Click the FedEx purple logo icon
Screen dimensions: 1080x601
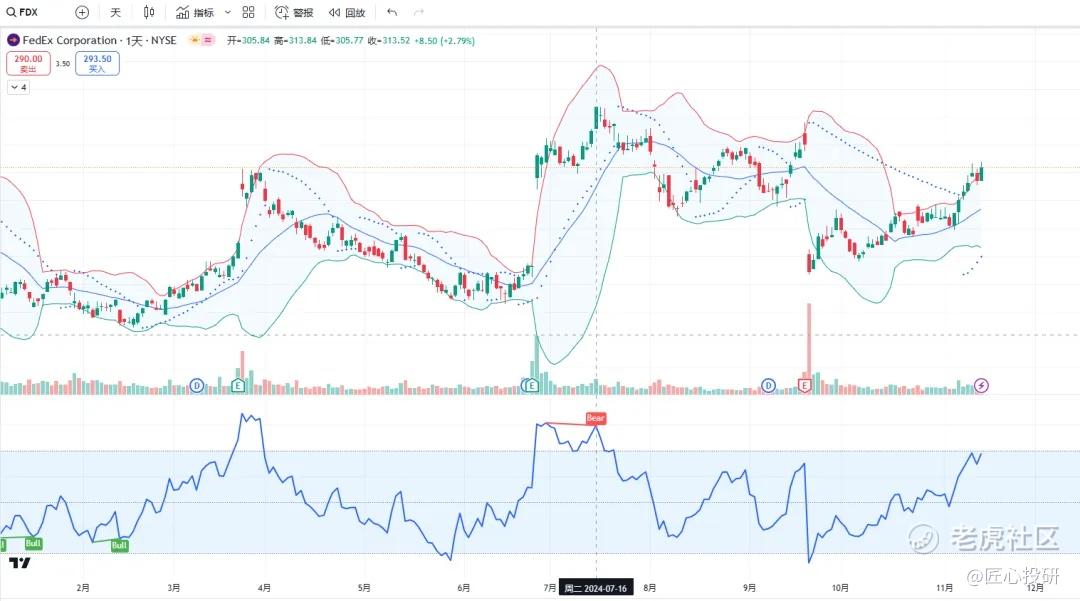click(13, 41)
